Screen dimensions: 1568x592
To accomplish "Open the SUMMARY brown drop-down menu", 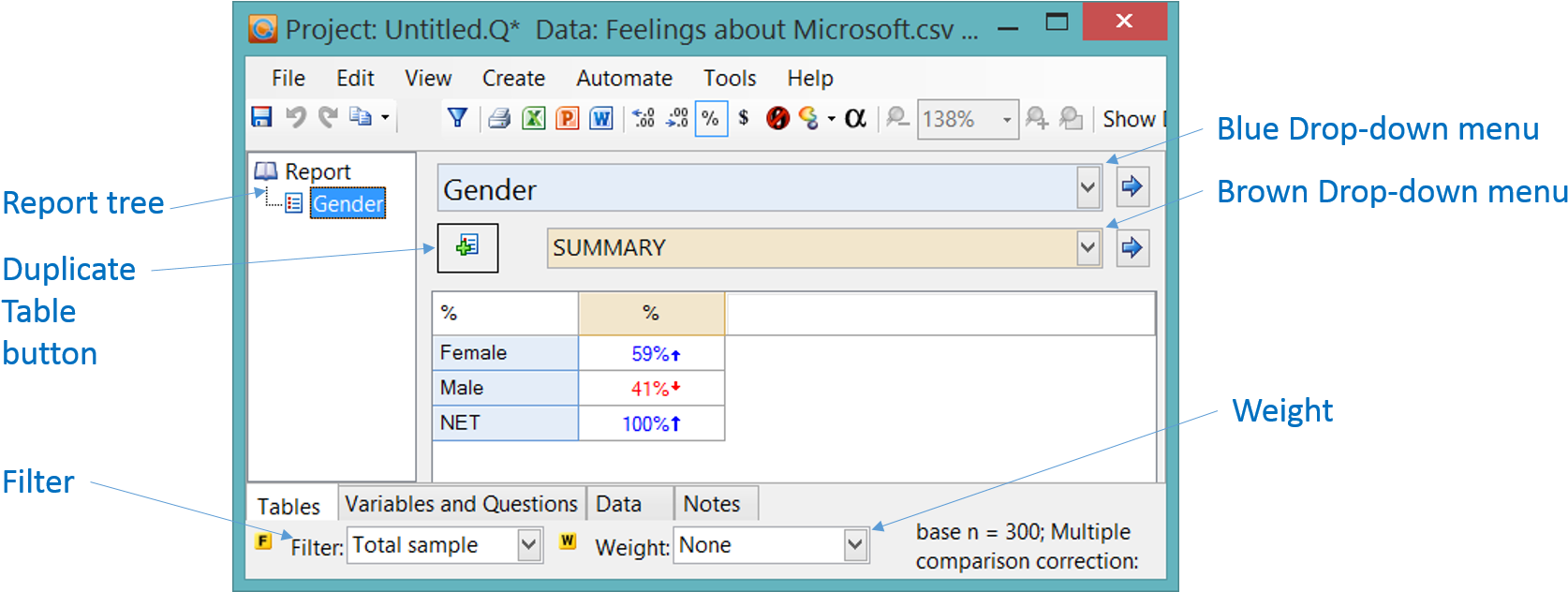I will pos(1087,248).
